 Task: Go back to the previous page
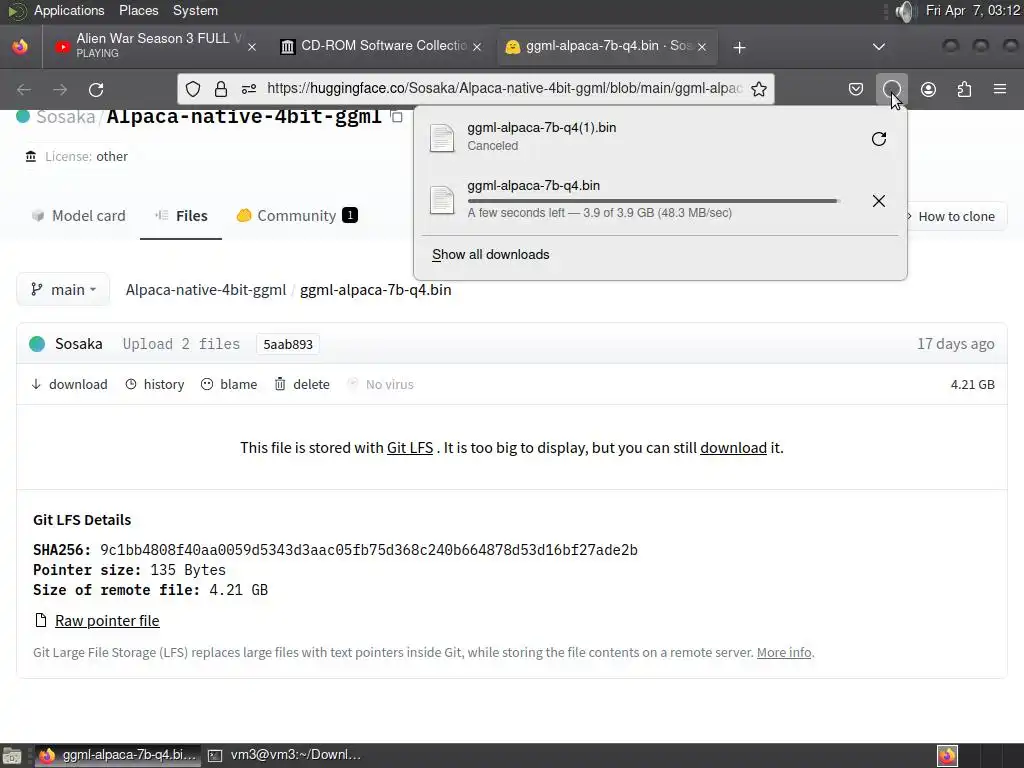(24, 89)
